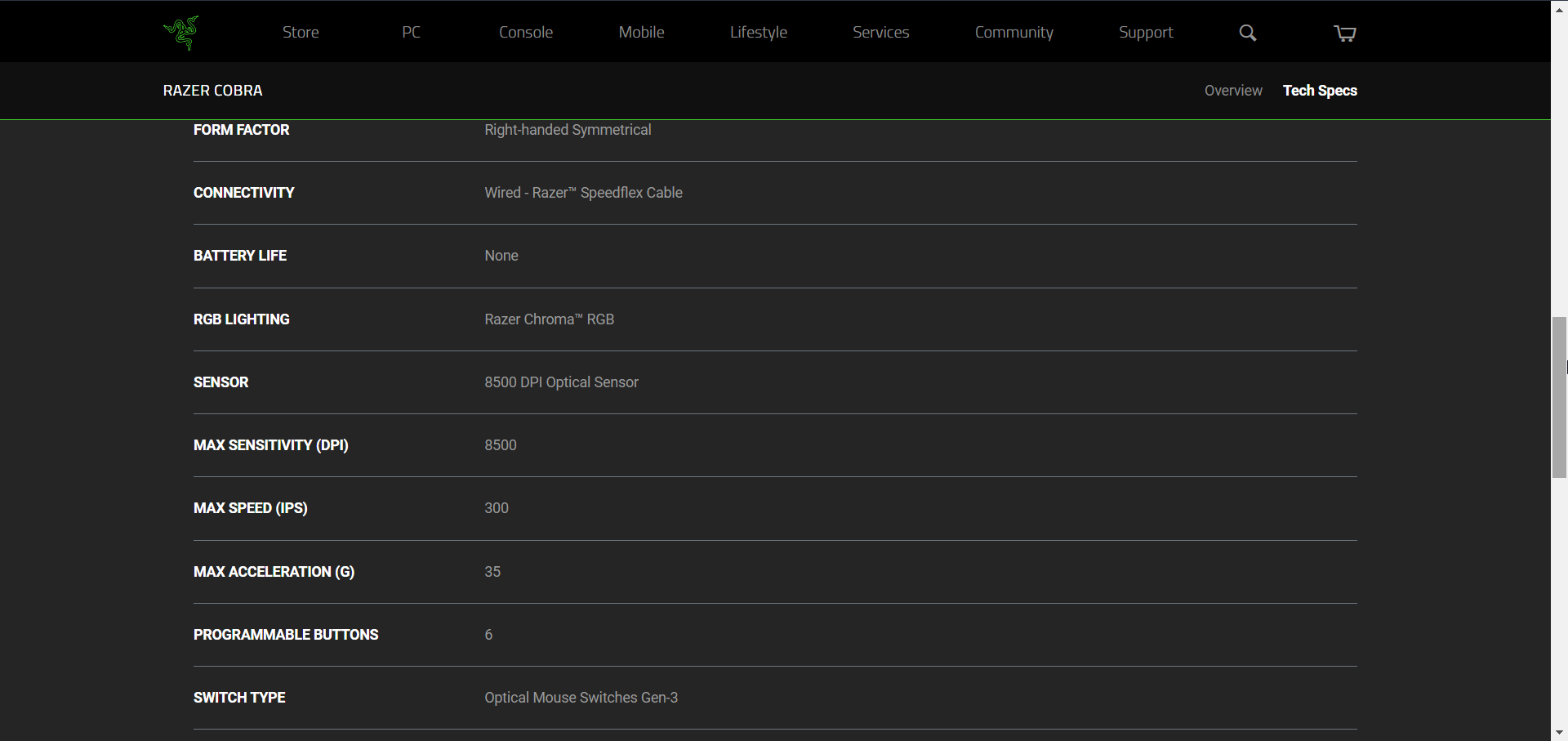This screenshot has width=1568, height=741.
Task: Click the MAX SPEED (IPS) label
Action: pos(251,508)
